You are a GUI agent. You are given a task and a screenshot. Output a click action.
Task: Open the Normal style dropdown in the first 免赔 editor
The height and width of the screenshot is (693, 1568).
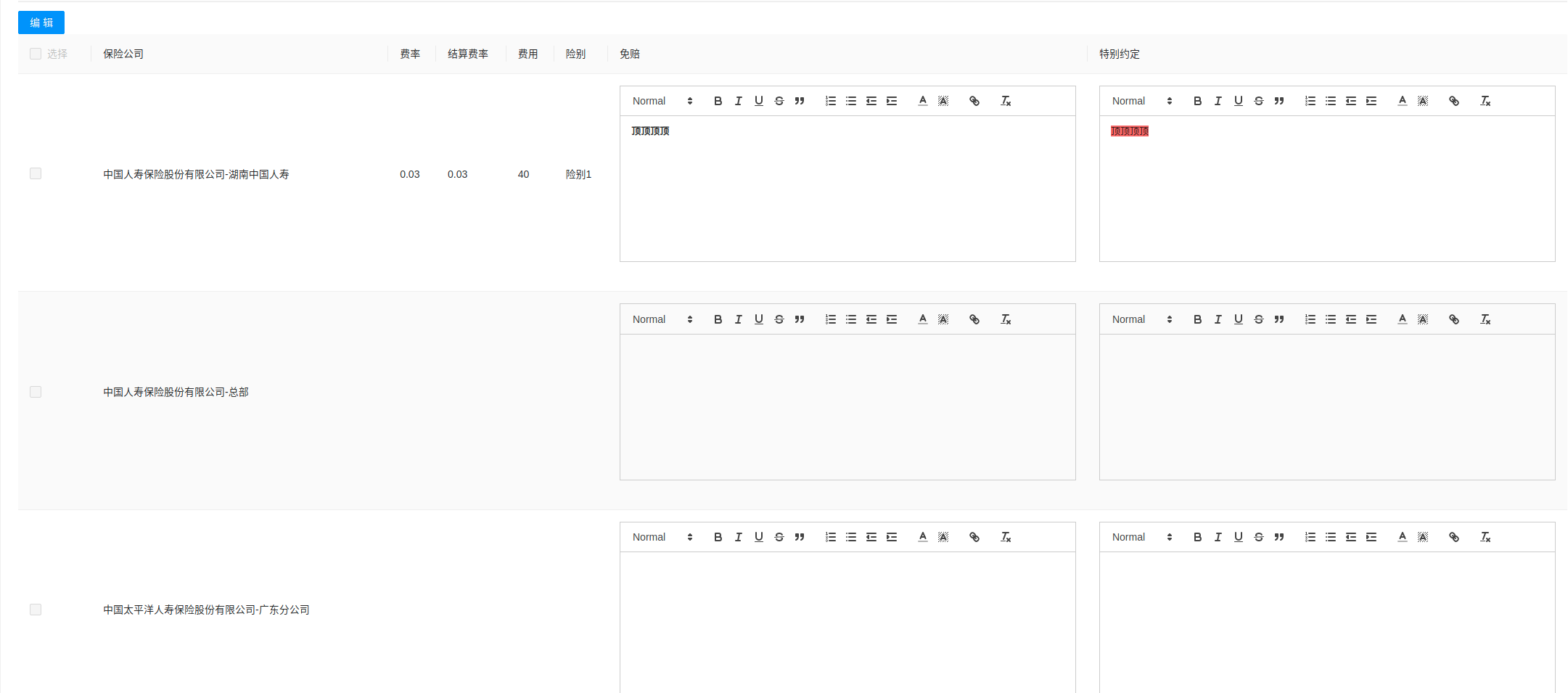[660, 101]
